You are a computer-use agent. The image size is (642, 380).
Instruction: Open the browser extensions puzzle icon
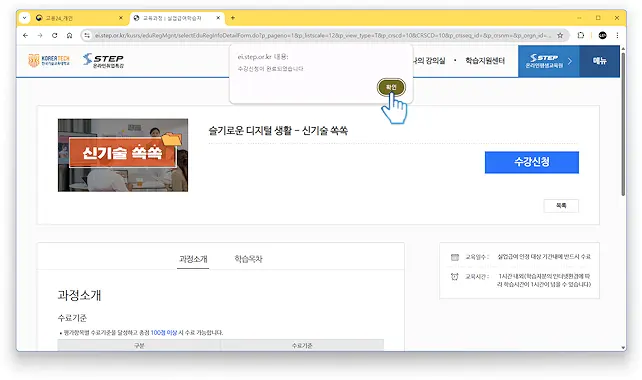pyautogui.click(x=581, y=36)
